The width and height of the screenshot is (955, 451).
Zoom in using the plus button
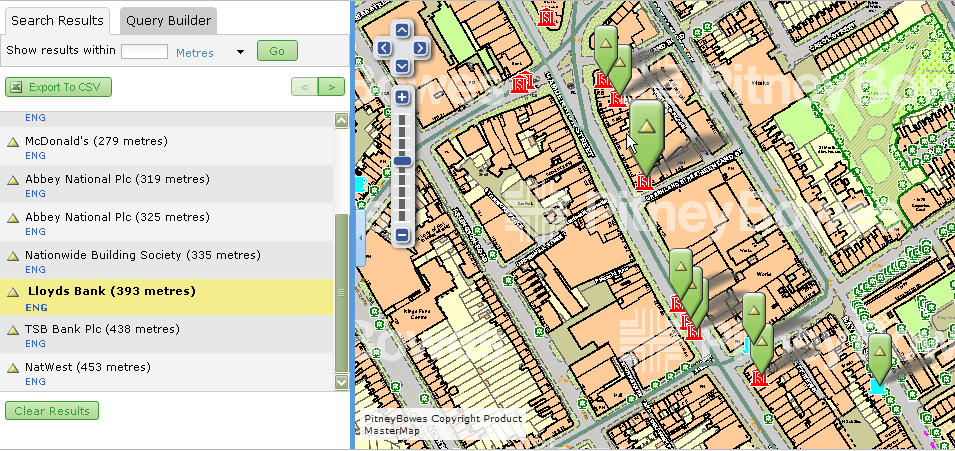click(402, 98)
